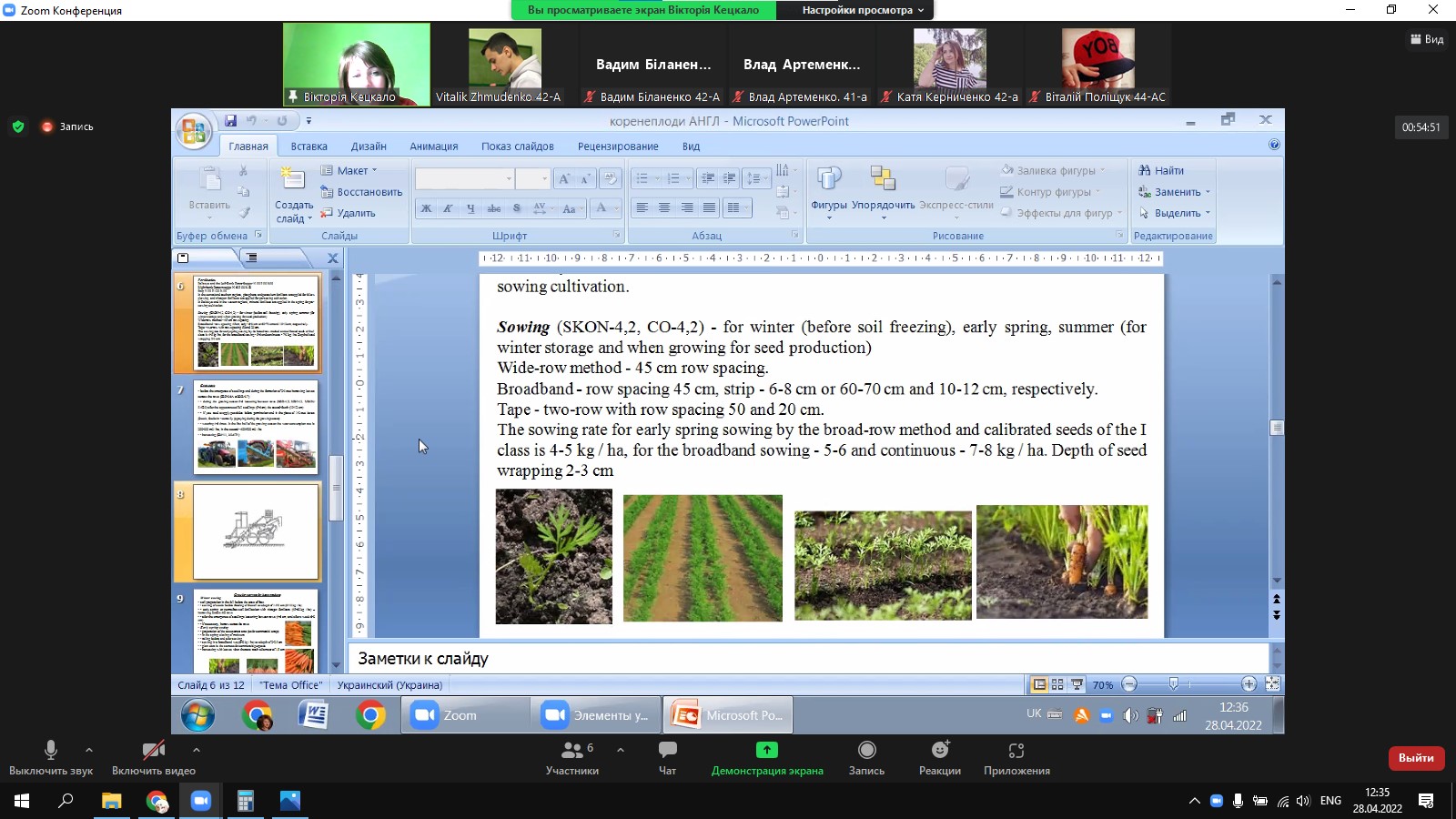Viewport: 1456px width, 819px height.
Task: Open the Zoom Chat panel
Action: (x=667, y=757)
